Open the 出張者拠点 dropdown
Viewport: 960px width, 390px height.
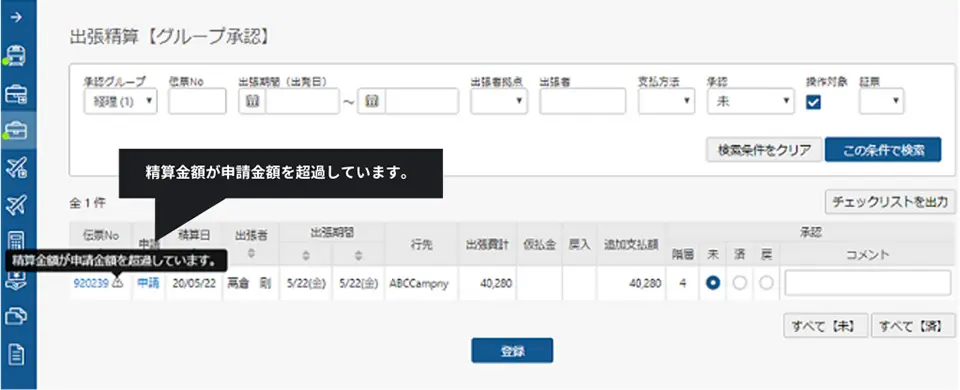[x=499, y=102]
